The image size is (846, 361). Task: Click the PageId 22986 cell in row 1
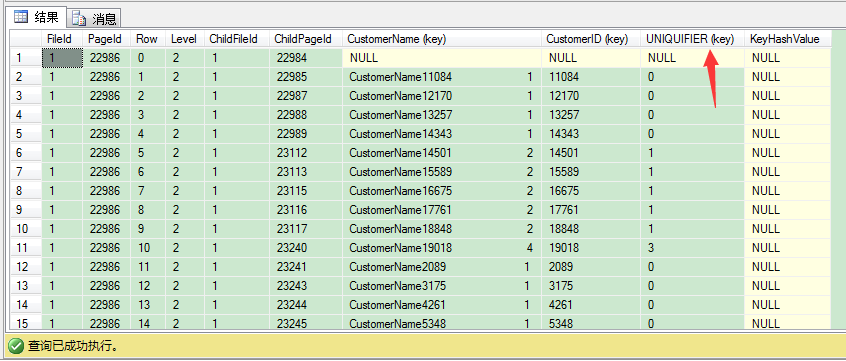click(x=106, y=58)
